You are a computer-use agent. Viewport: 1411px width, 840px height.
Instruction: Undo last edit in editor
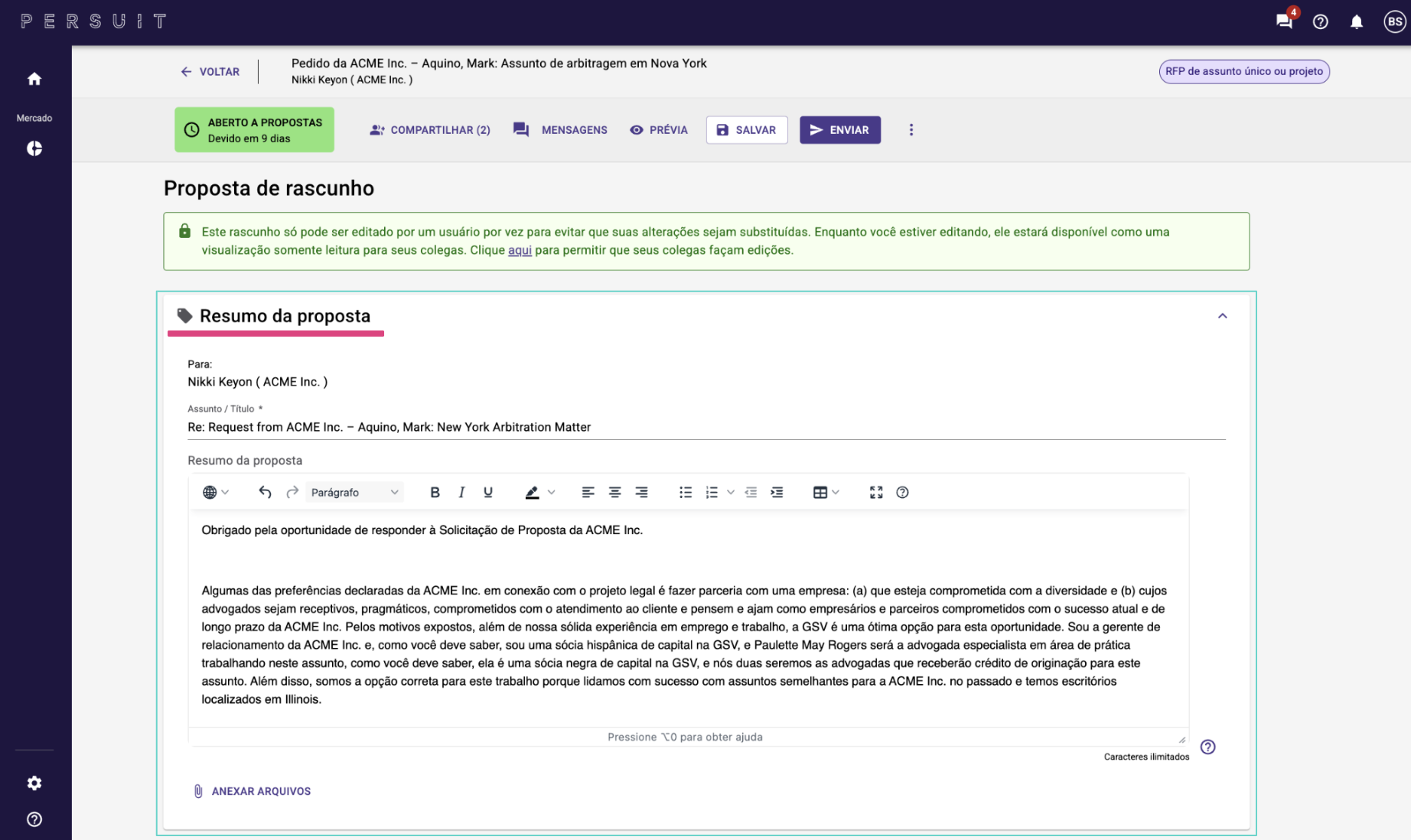pyautogui.click(x=265, y=492)
